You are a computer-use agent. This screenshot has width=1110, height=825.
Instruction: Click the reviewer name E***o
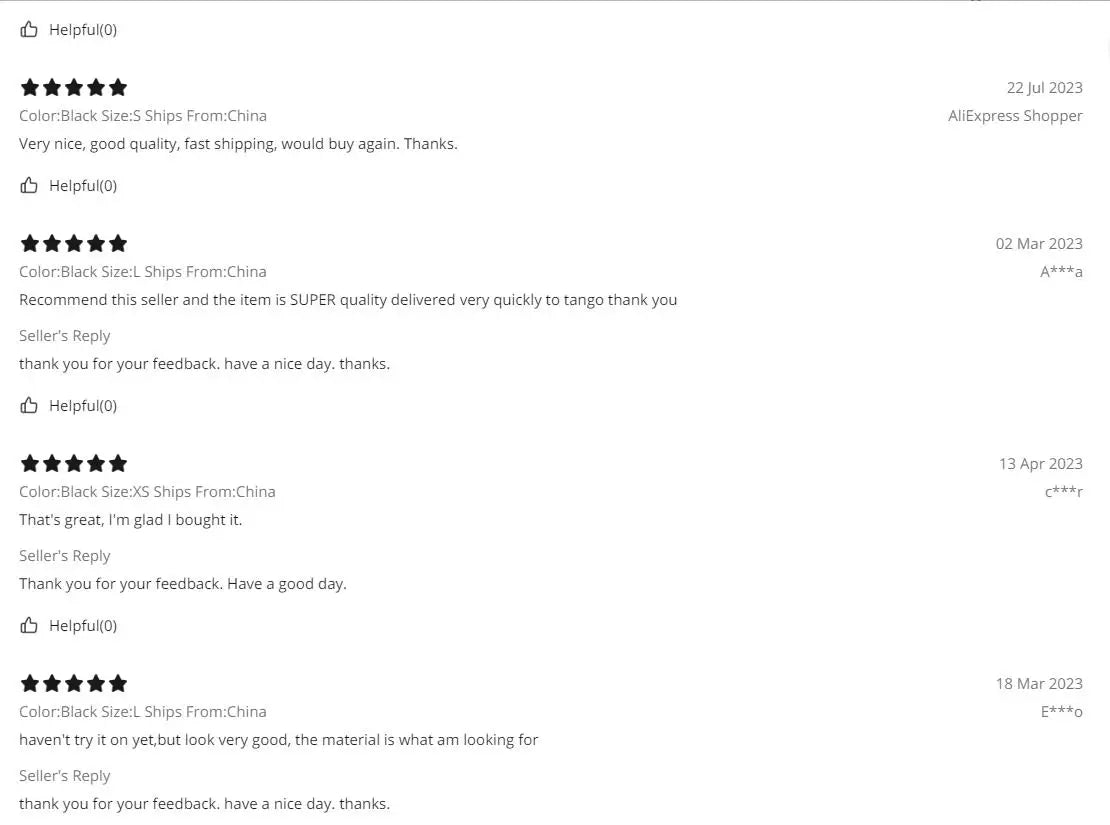1061,711
